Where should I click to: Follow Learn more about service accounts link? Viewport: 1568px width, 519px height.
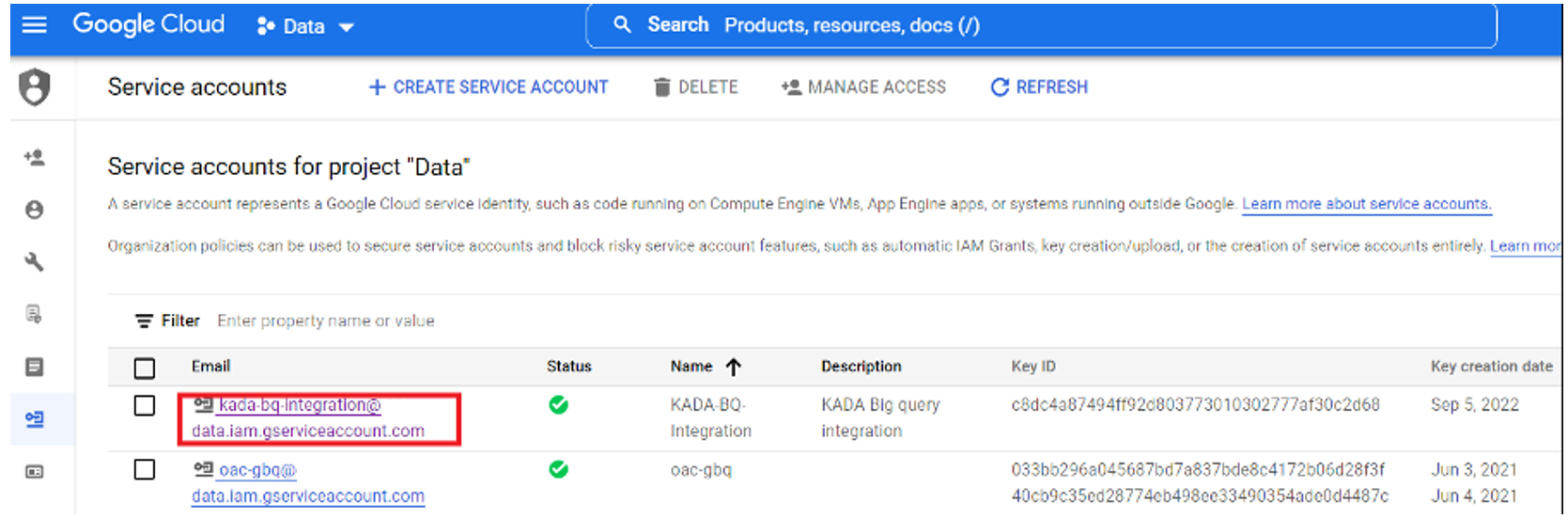tap(1366, 204)
